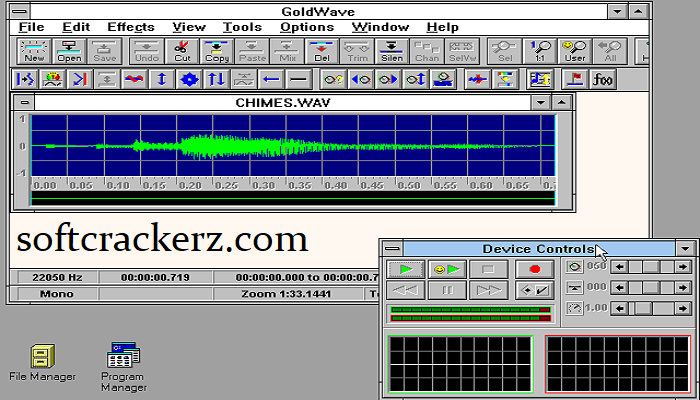700x400 pixels.
Task: Click the disc with up-down arrow icon
Action: tap(416, 79)
